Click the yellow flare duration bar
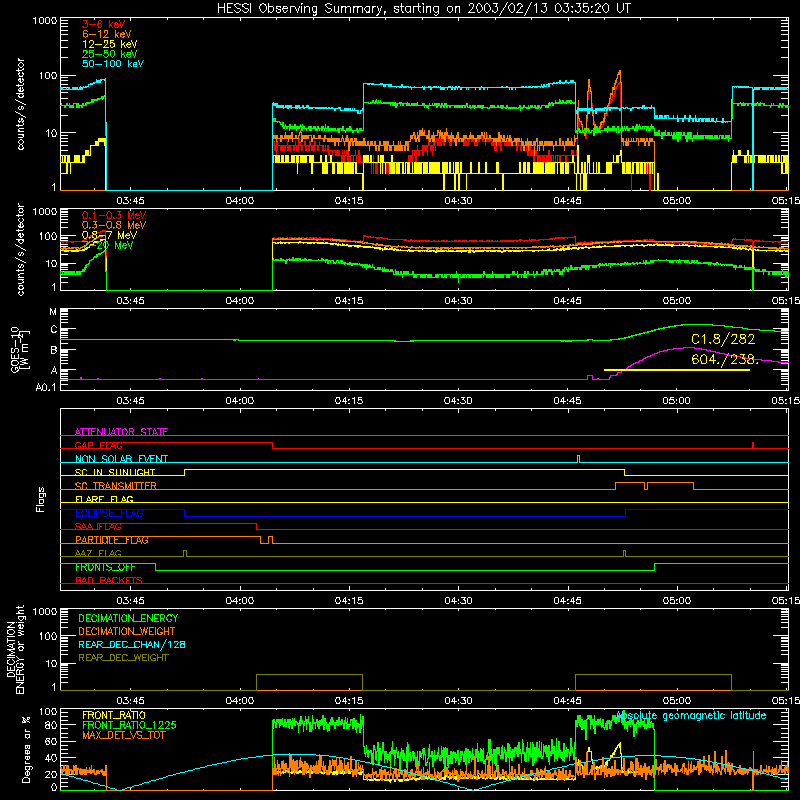The image size is (800, 800). coord(677,370)
